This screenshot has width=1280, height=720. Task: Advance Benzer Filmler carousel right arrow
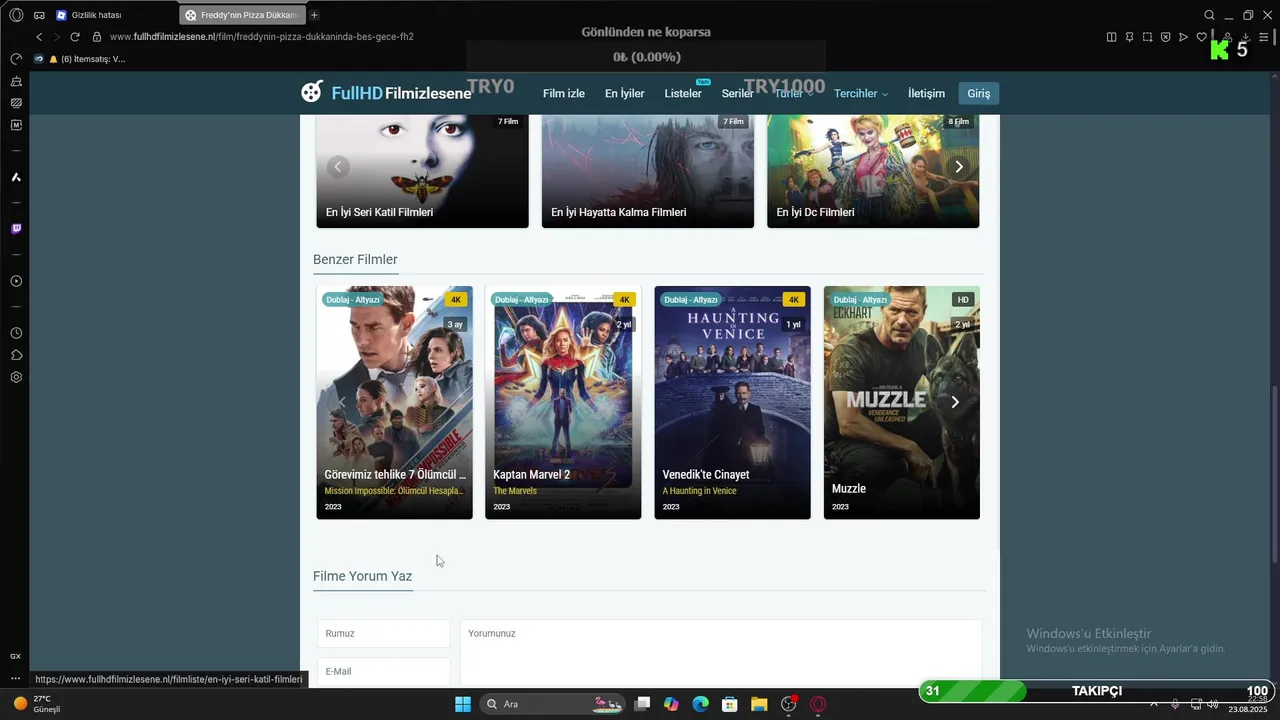[955, 402]
